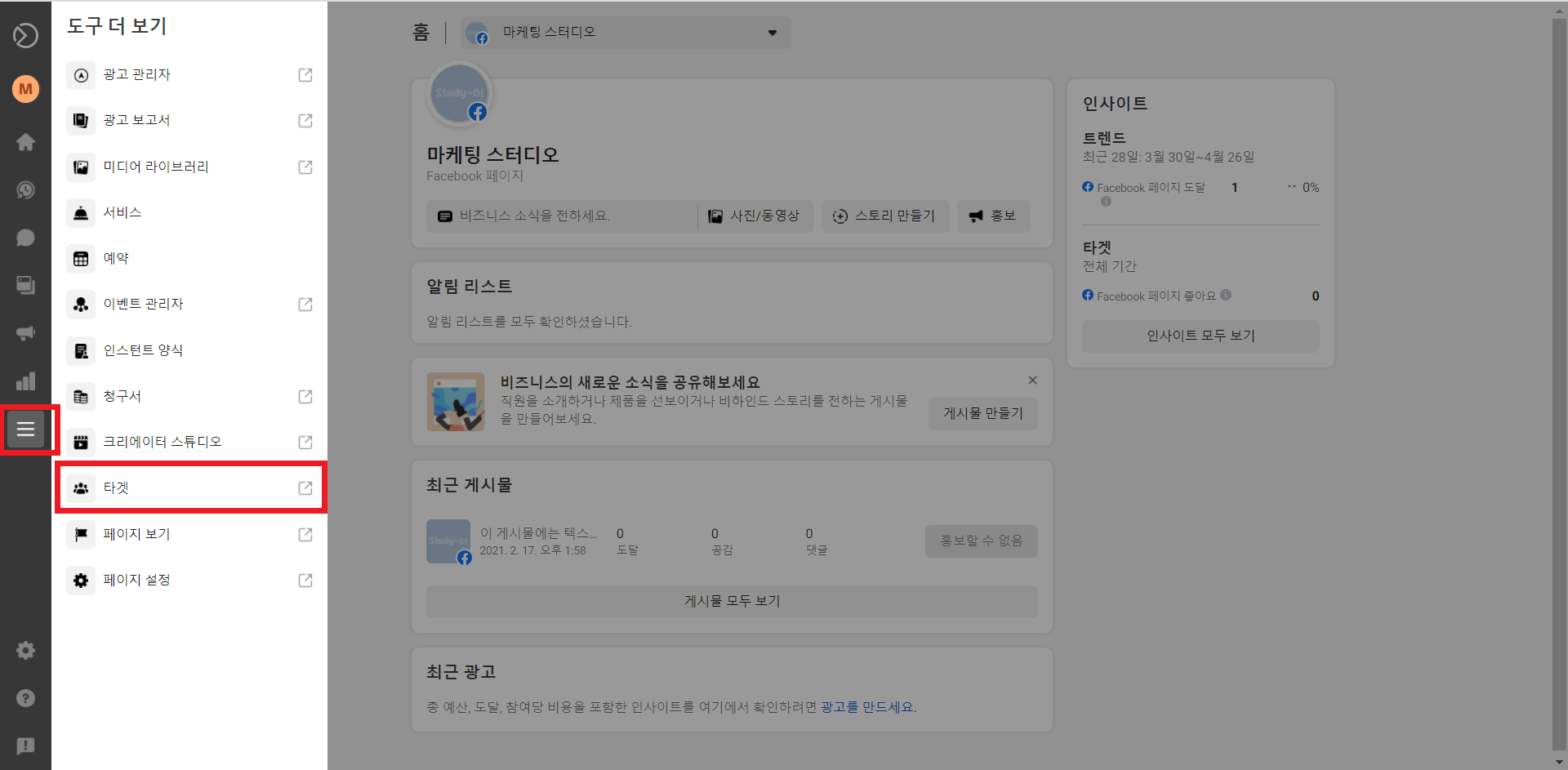Open 페이지 설정 menu item
1568x770 pixels.
[x=189, y=580]
